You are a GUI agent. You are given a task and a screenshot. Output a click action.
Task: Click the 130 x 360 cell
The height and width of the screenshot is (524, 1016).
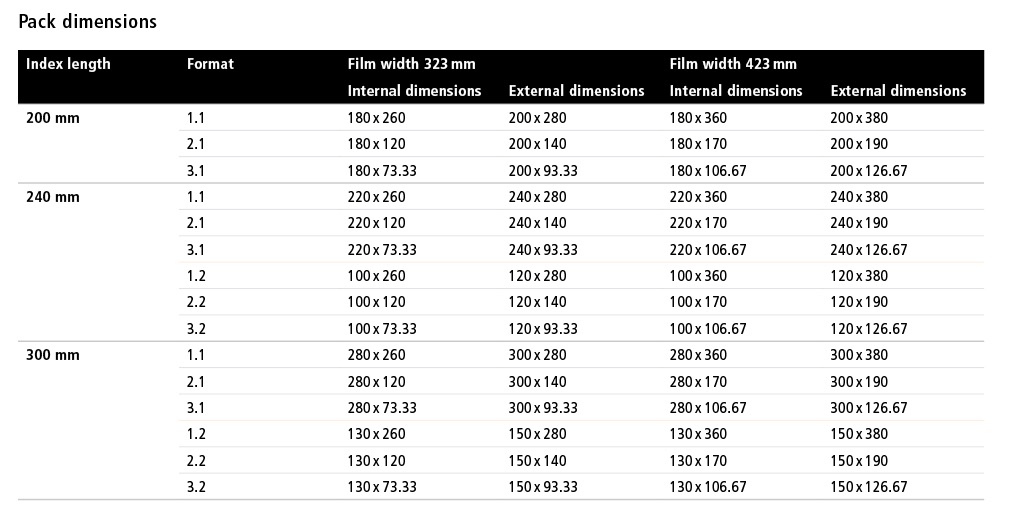point(698,434)
